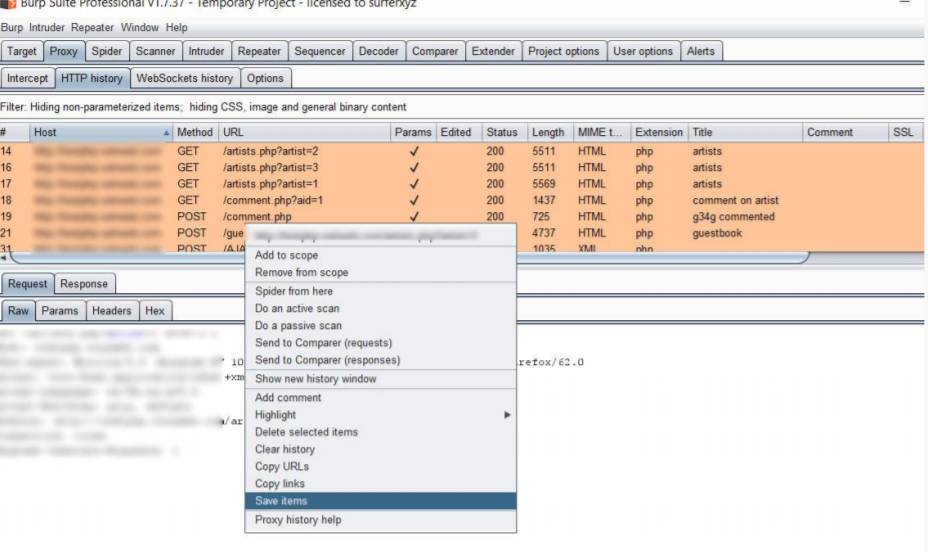Sort by the Method column header
The width and height of the screenshot is (928, 552).
tap(195, 133)
